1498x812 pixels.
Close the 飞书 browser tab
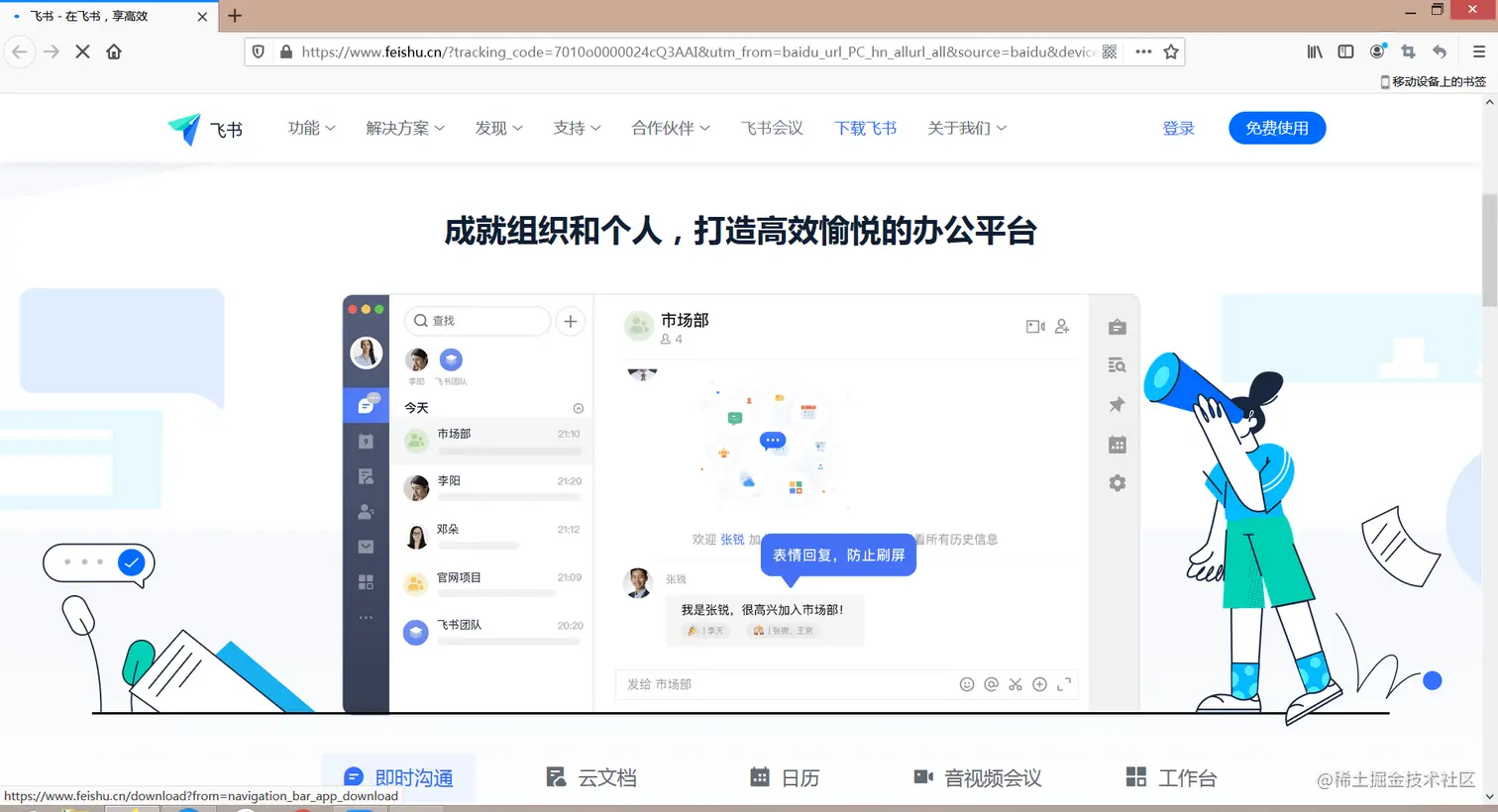coord(202,17)
